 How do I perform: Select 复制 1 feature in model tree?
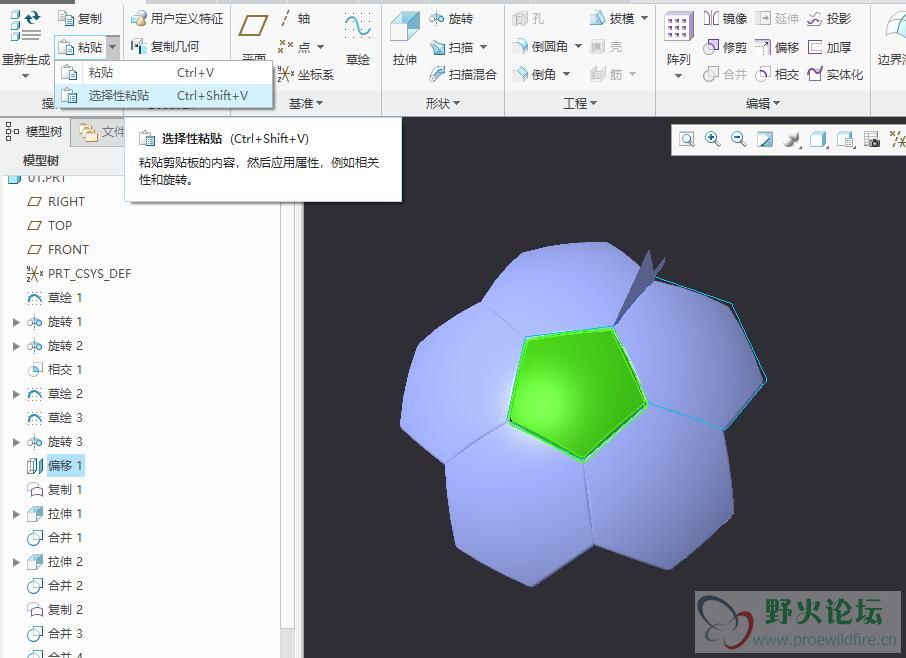click(x=55, y=490)
